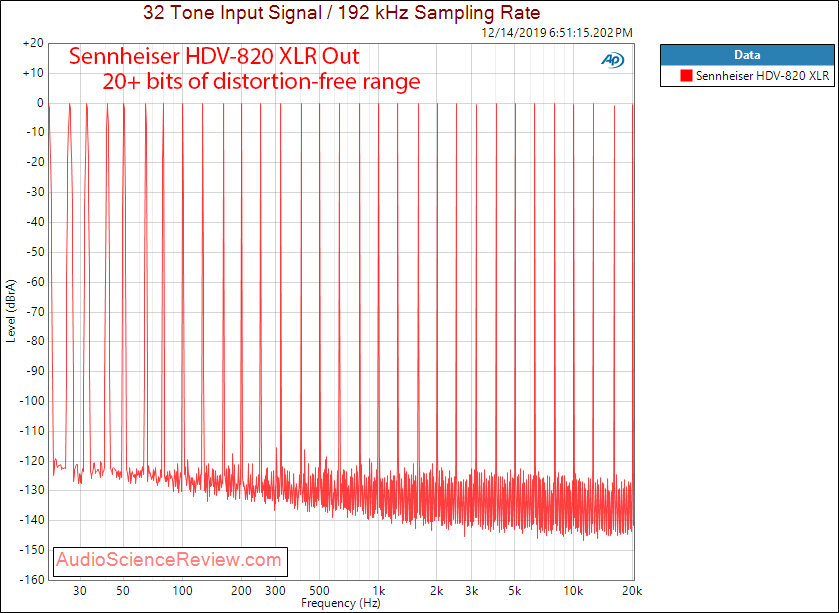Click the "+20" y-axis tick label
The image size is (839, 613).
33,43
